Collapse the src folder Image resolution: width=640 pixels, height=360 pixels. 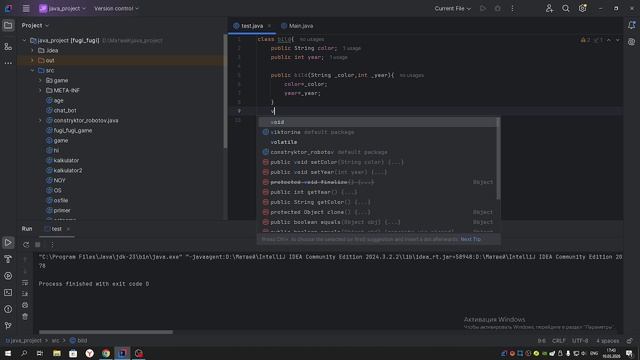tap(33, 71)
